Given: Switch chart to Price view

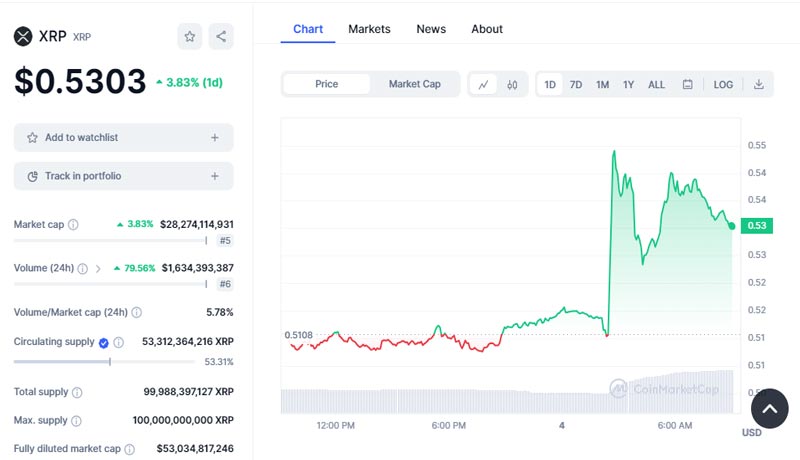Looking at the screenshot, I should coord(327,84).
